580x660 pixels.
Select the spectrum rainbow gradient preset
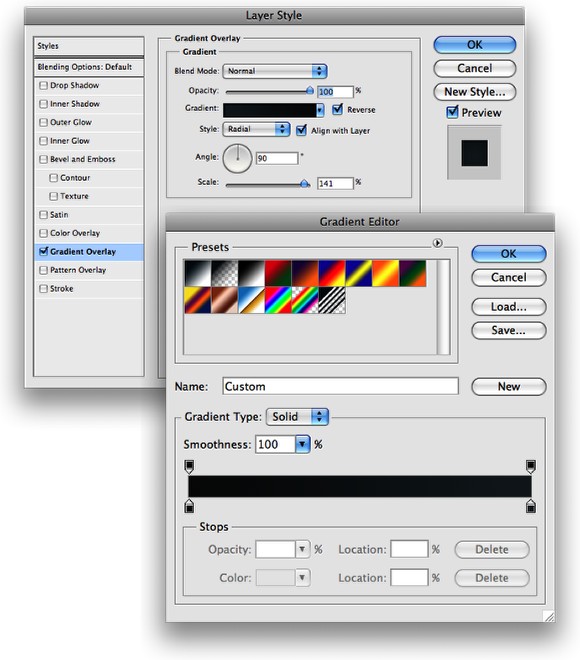pos(279,300)
